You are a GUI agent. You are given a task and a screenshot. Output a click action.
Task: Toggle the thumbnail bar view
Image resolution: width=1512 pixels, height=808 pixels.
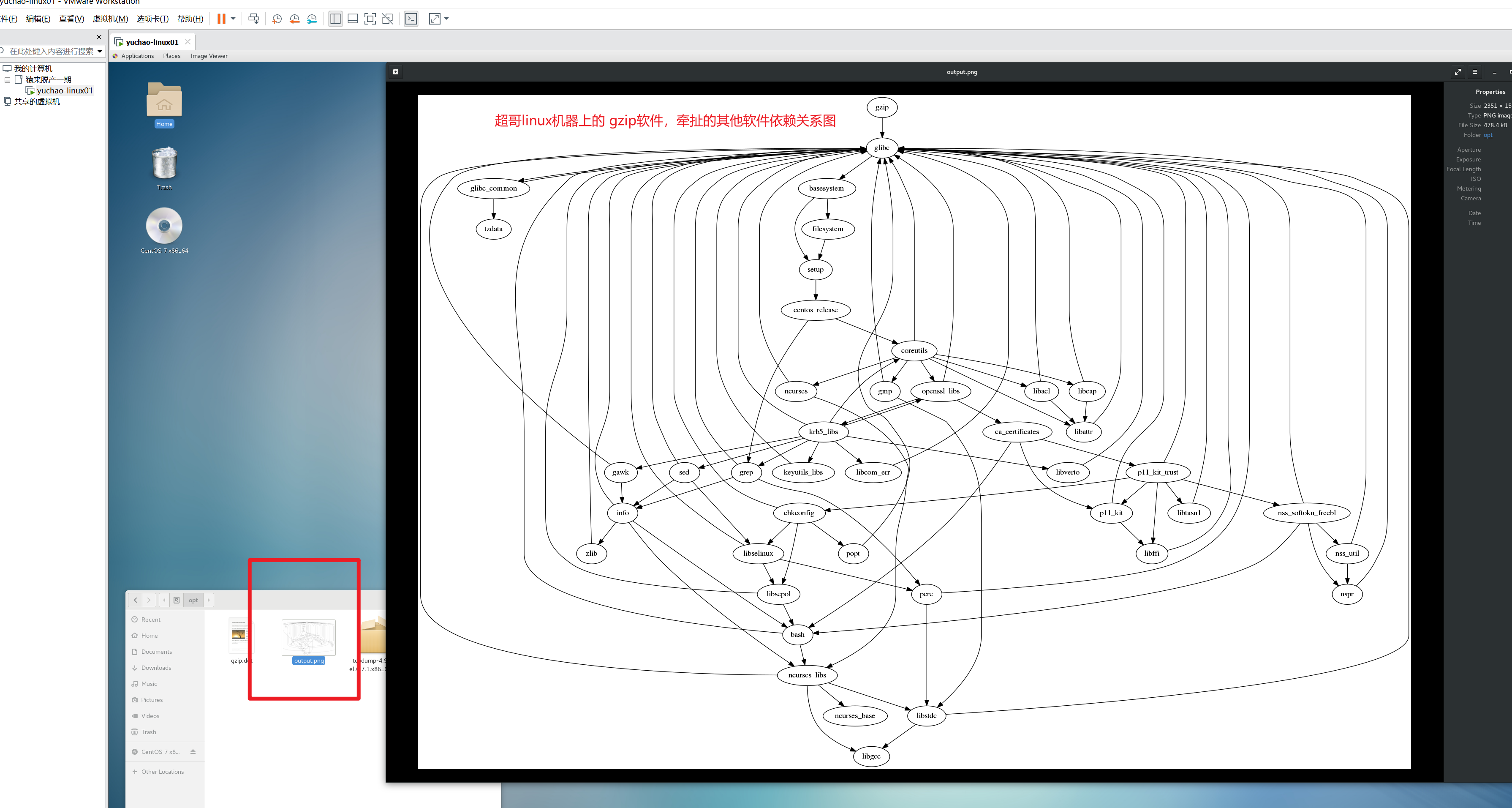point(353,19)
